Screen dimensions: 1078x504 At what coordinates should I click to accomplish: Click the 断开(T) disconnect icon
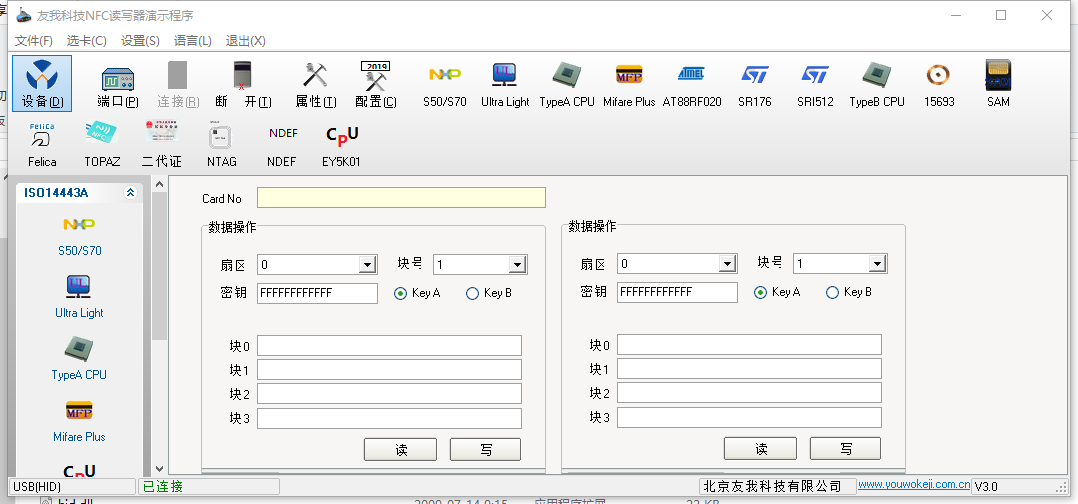tap(243, 83)
